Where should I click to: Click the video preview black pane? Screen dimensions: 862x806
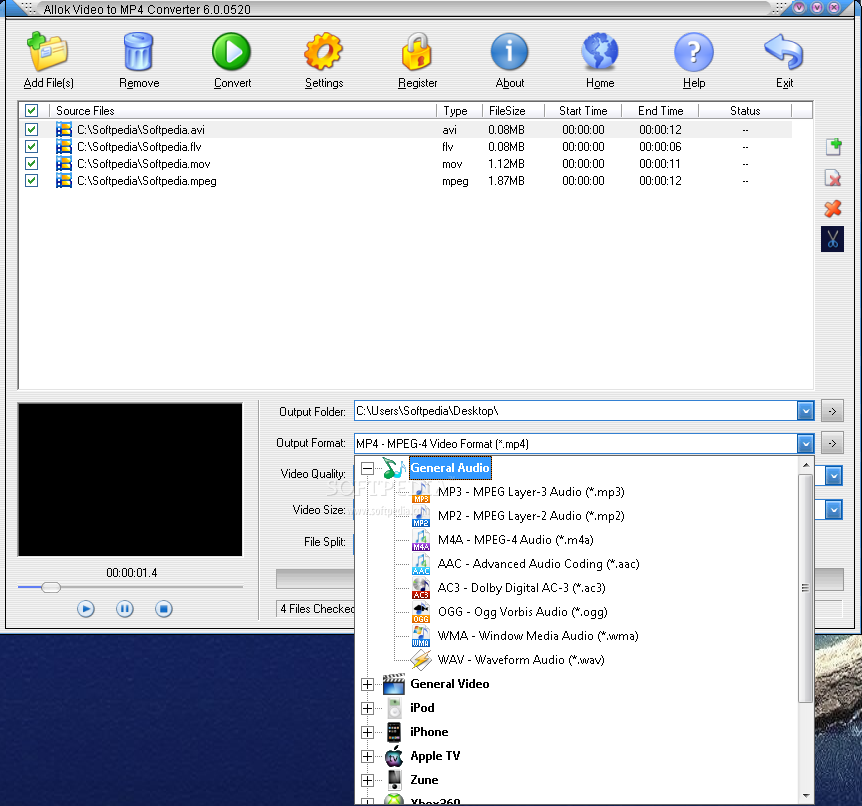[x=130, y=479]
